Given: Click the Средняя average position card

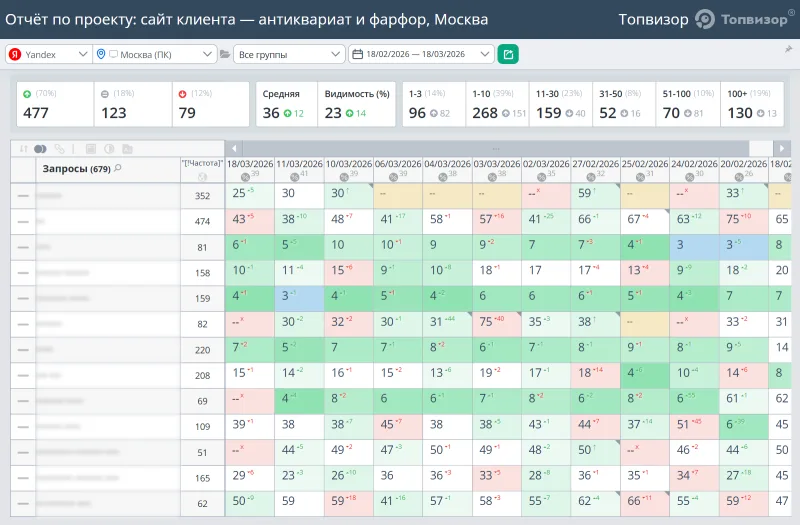Looking at the screenshot, I should 286,104.
